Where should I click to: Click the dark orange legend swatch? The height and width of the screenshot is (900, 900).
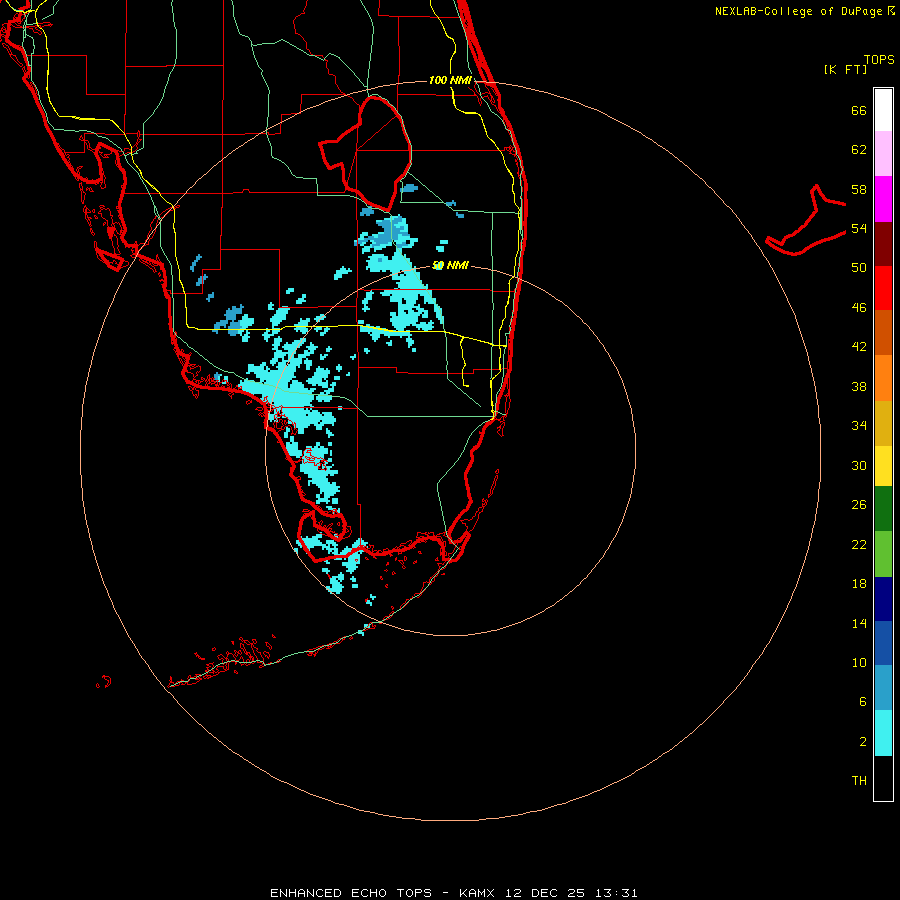coord(883,332)
